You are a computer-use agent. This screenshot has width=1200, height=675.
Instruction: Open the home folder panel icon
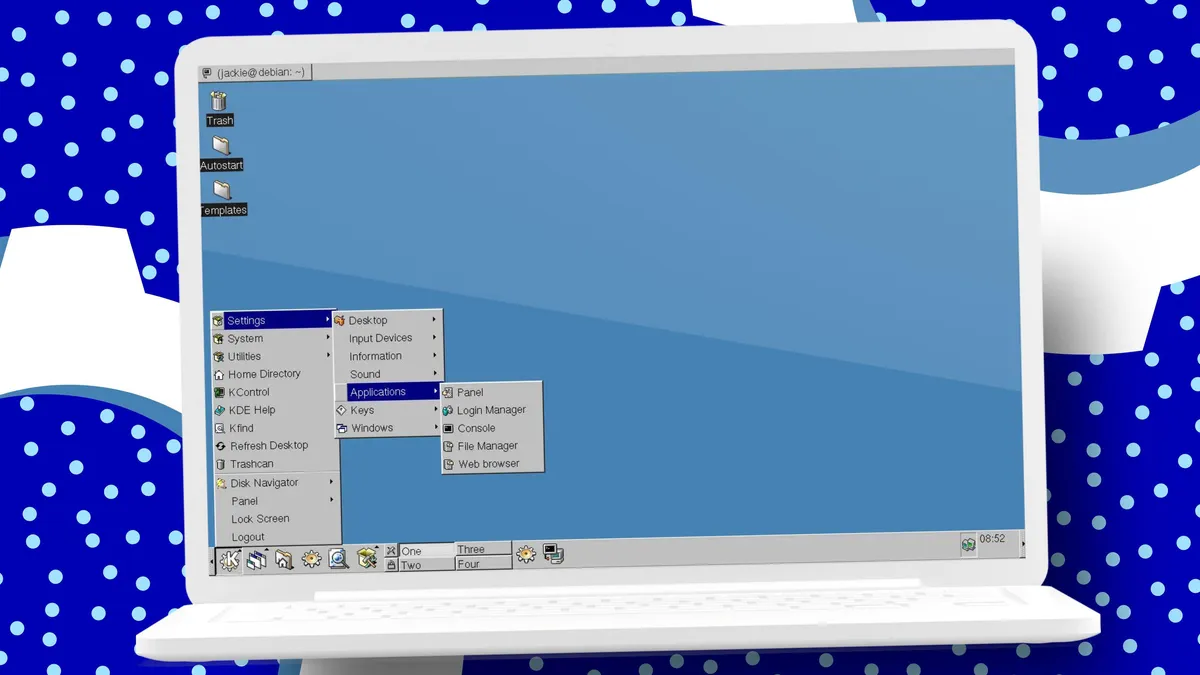click(x=284, y=560)
